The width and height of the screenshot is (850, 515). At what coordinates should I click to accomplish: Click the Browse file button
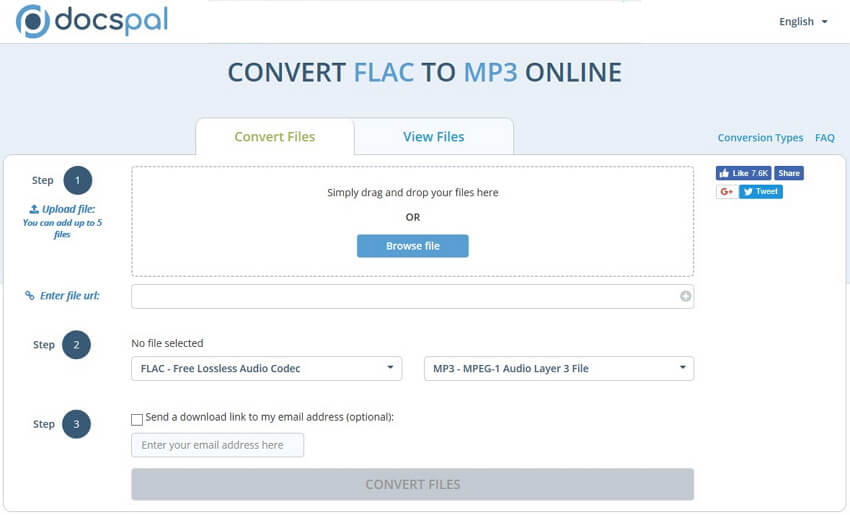(413, 246)
